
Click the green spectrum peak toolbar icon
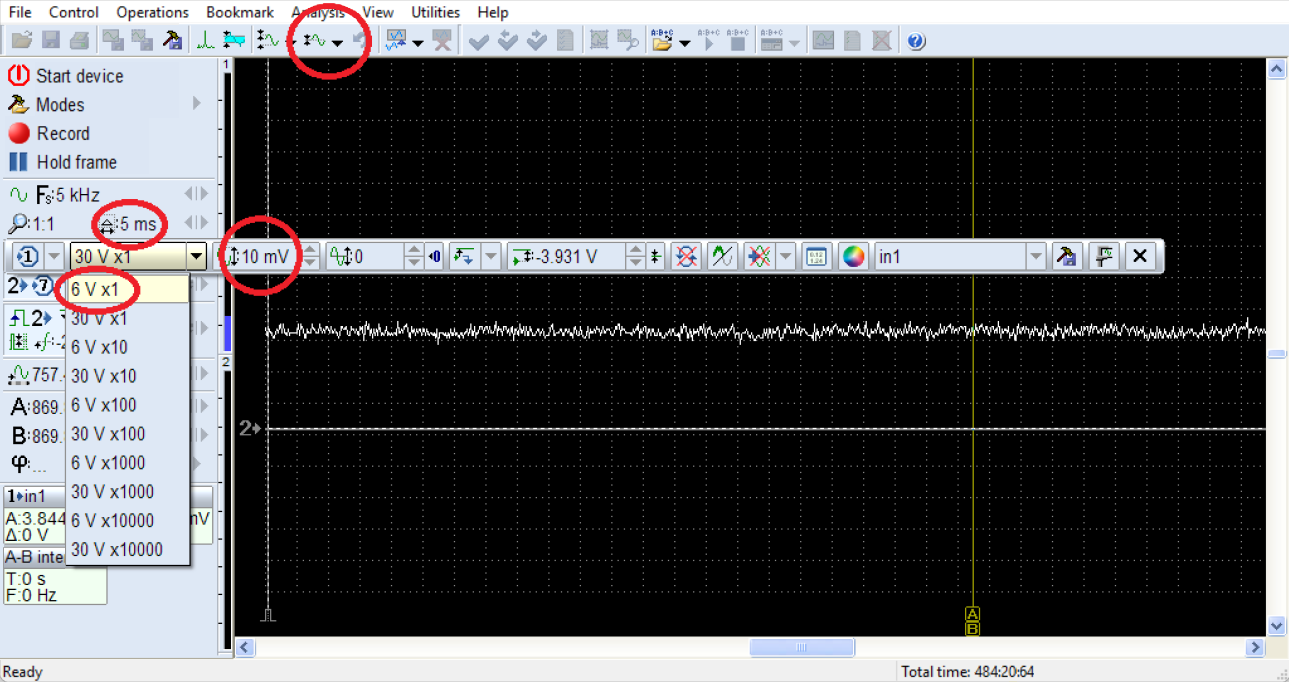point(206,41)
